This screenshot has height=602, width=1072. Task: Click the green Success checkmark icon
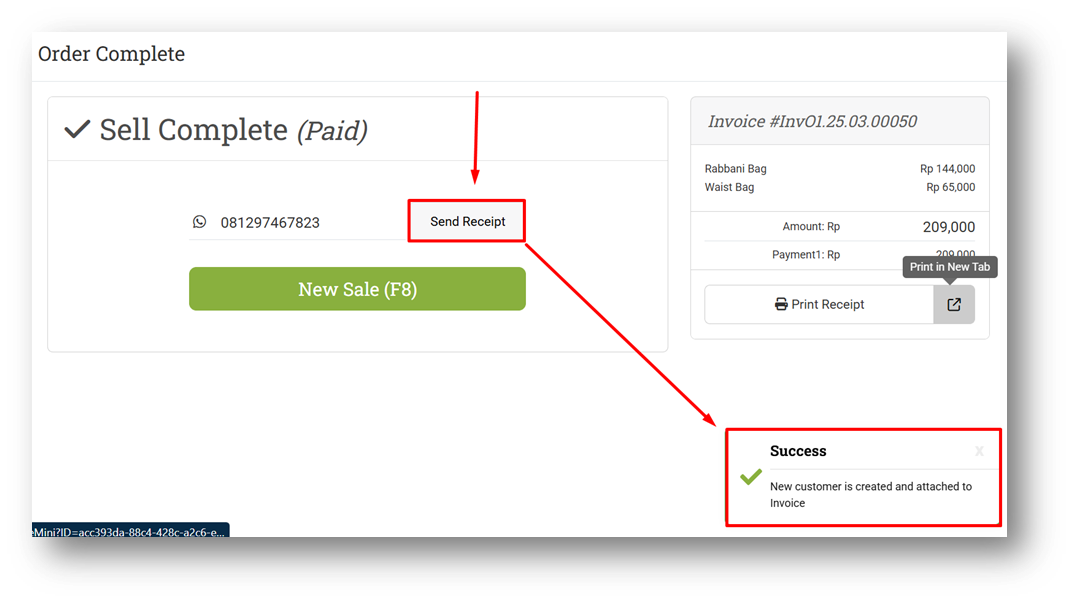click(x=751, y=476)
